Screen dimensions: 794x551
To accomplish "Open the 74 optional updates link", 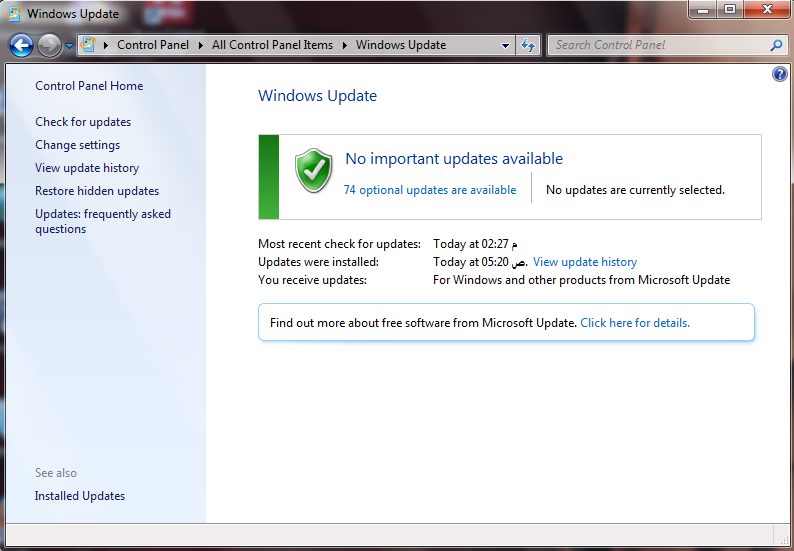I will pyautogui.click(x=430, y=190).
